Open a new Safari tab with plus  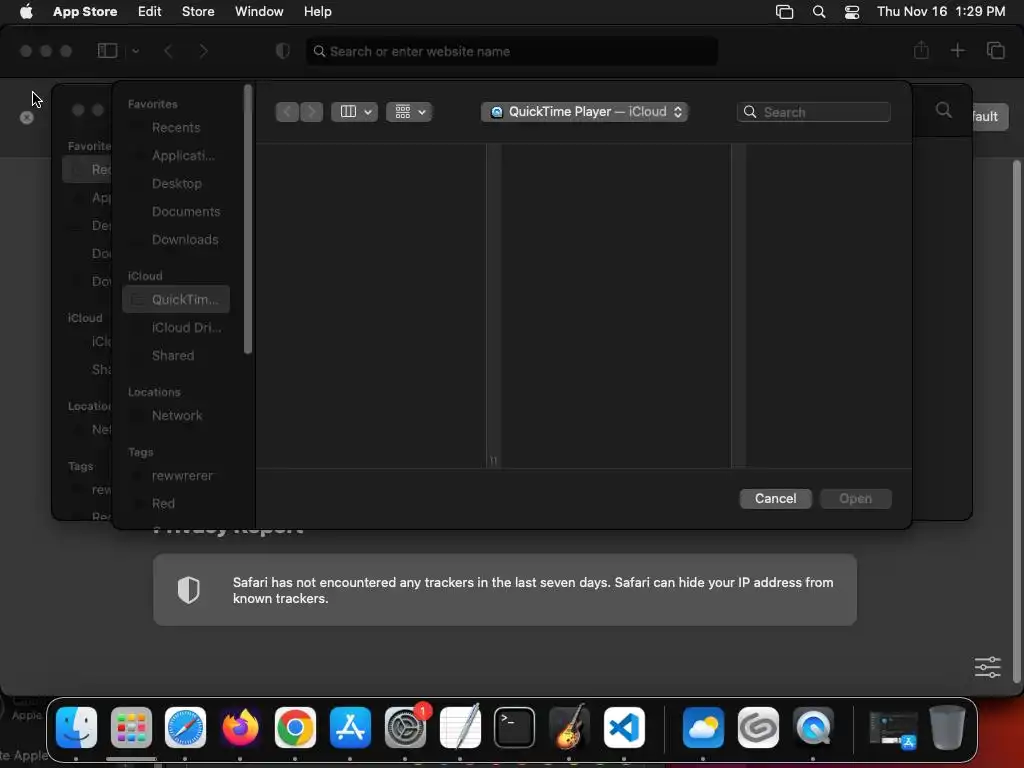pyautogui.click(x=957, y=50)
